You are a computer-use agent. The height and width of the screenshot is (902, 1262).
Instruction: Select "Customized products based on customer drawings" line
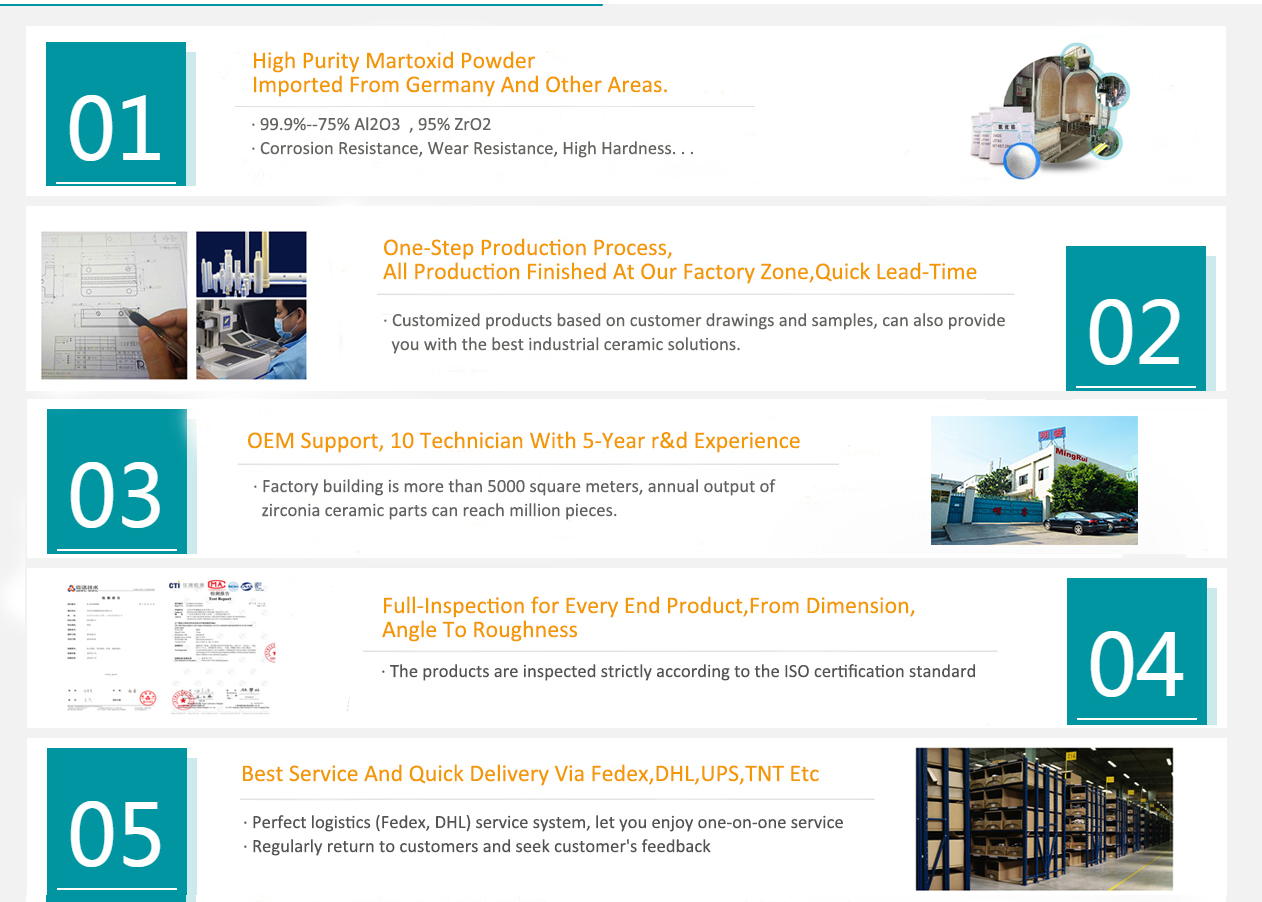[694, 320]
